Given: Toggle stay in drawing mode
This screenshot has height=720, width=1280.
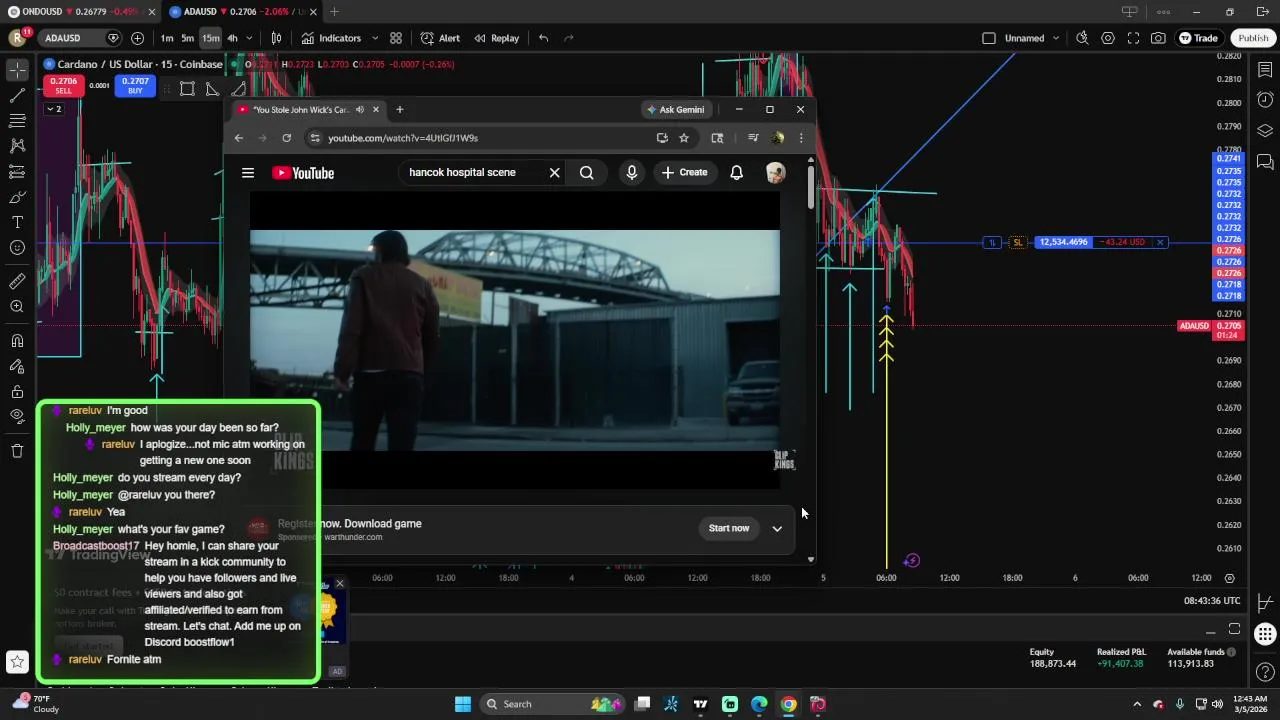Looking at the screenshot, I should tap(17, 366).
